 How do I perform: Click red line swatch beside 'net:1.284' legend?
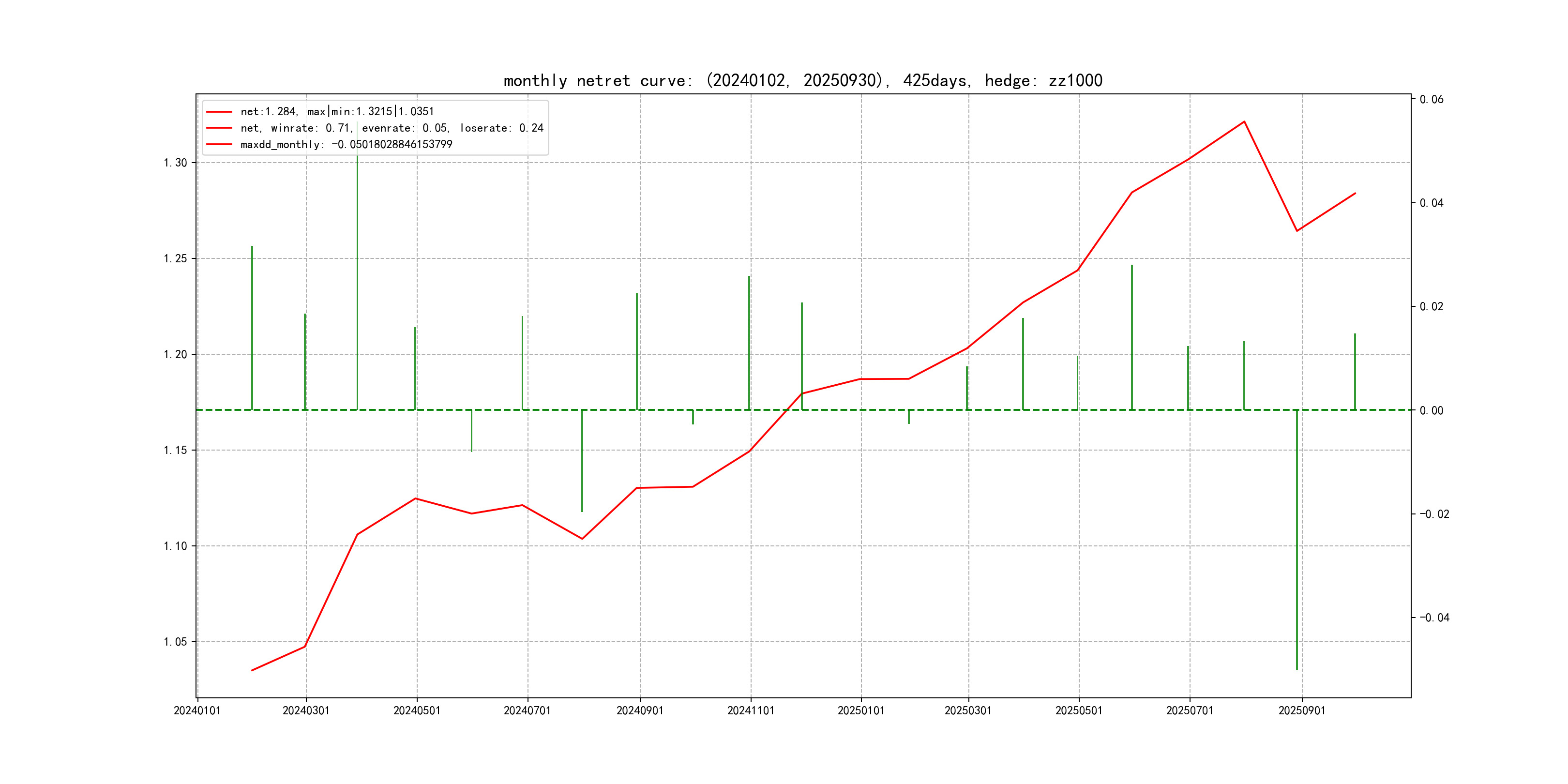pyautogui.click(x=219, y=112)
